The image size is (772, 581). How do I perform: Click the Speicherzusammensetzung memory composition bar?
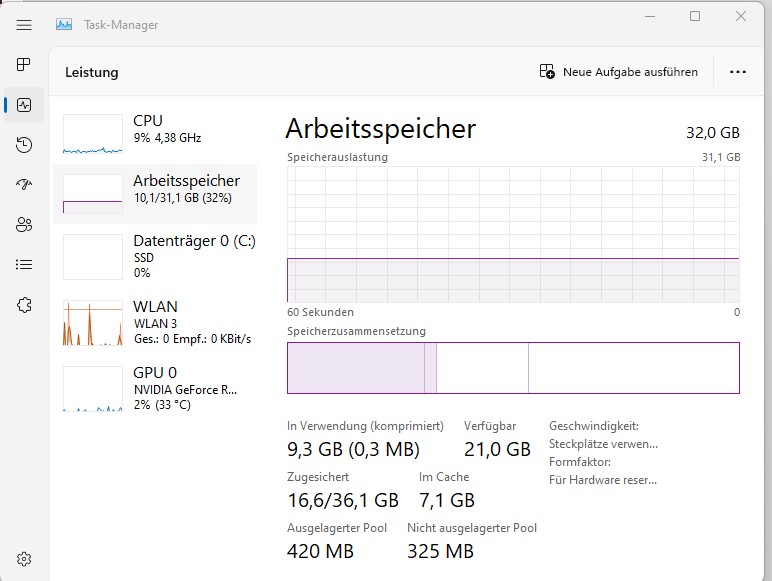click(513, 368)
